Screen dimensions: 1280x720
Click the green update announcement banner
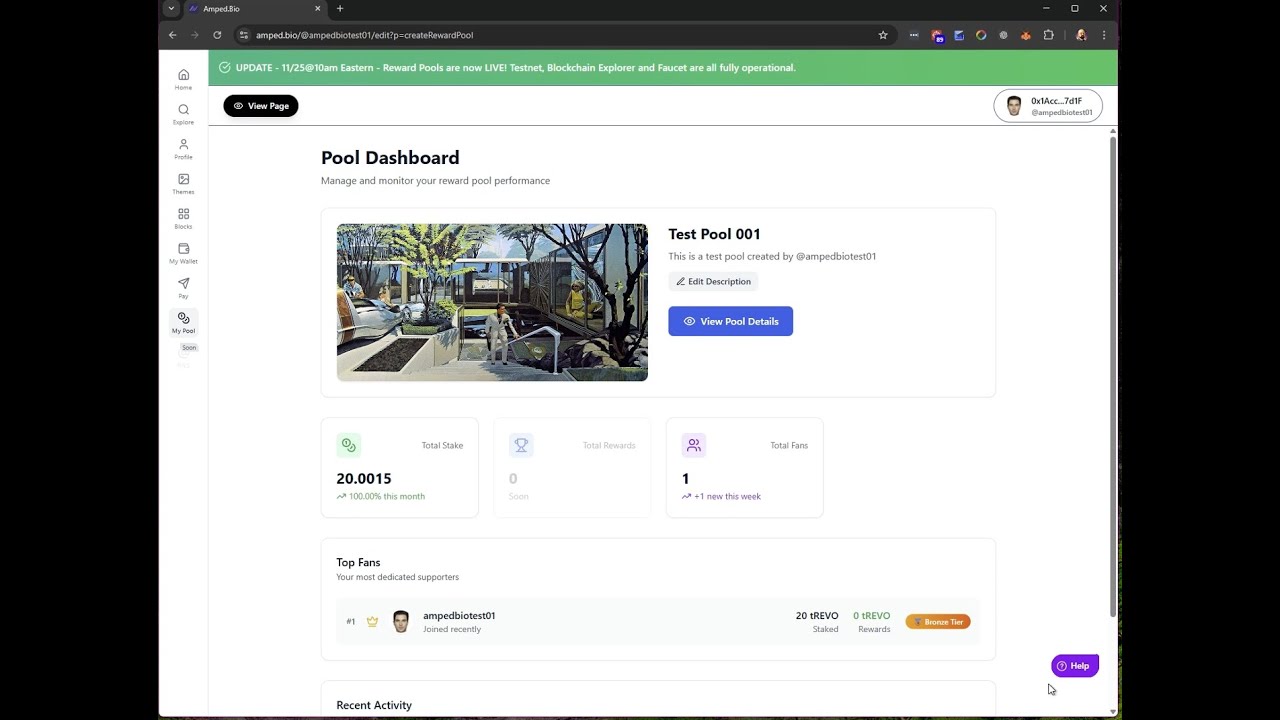pos(662,68)
